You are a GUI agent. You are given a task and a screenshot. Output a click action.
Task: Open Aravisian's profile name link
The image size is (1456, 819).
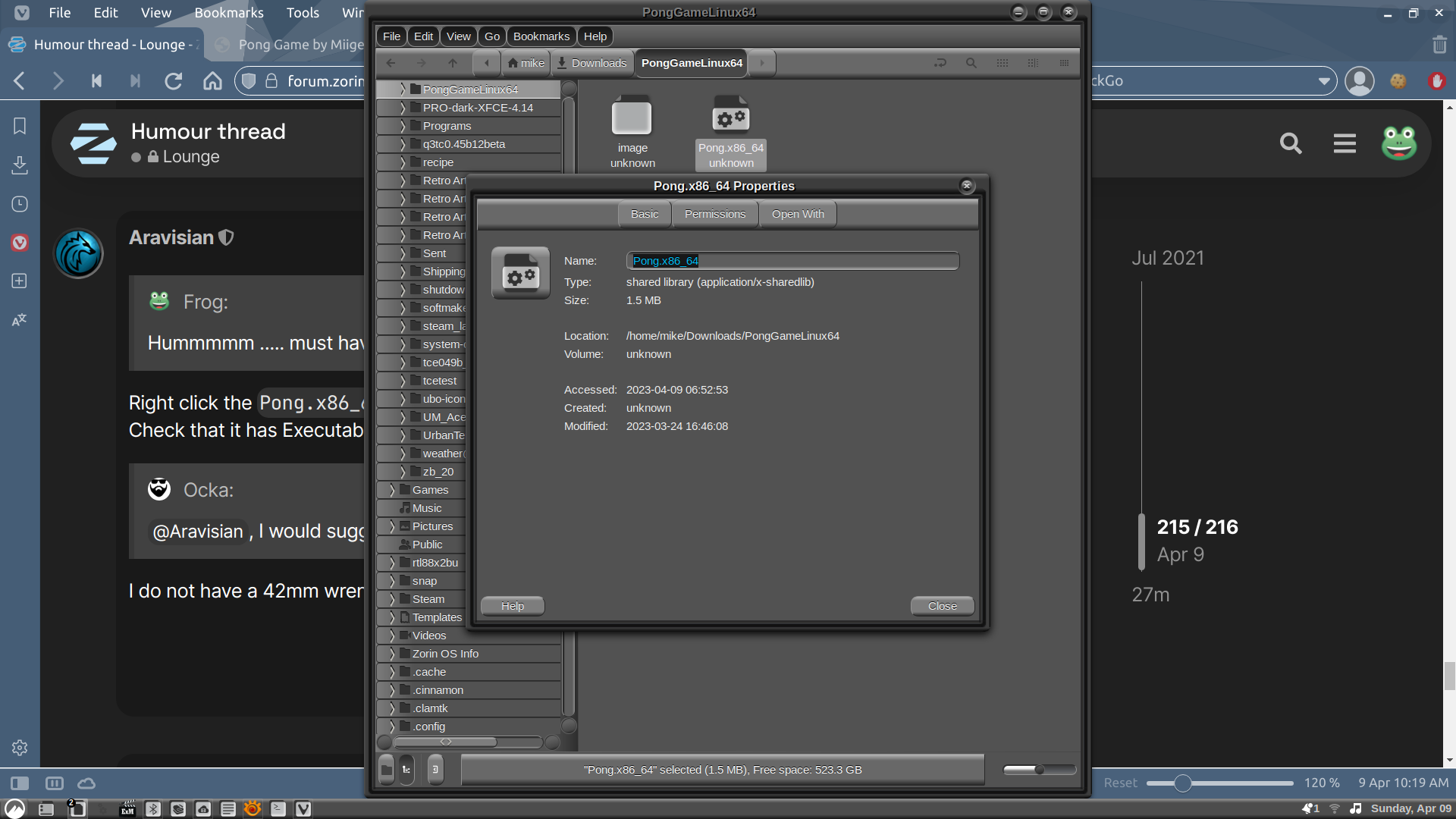click(x=171, y=237)
